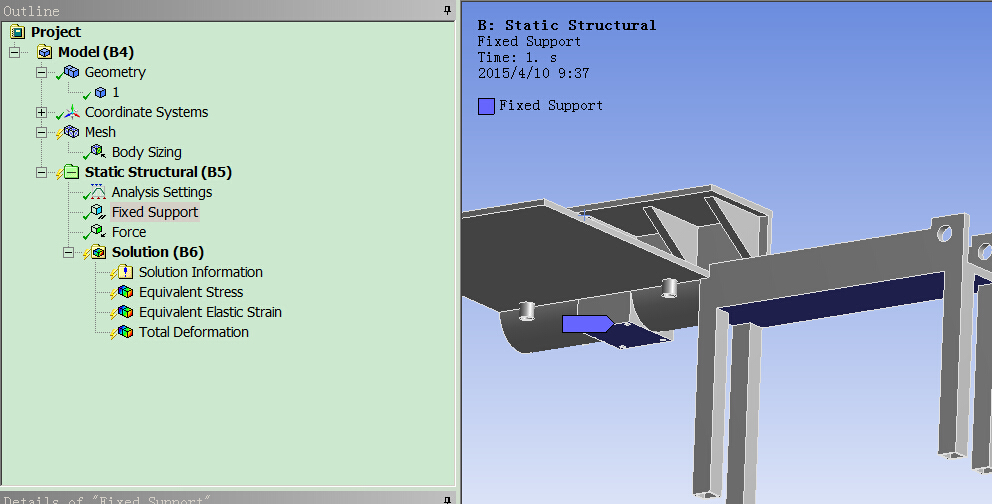
Task: Select the Body Sizing item
Action: [x=146, y=152]
